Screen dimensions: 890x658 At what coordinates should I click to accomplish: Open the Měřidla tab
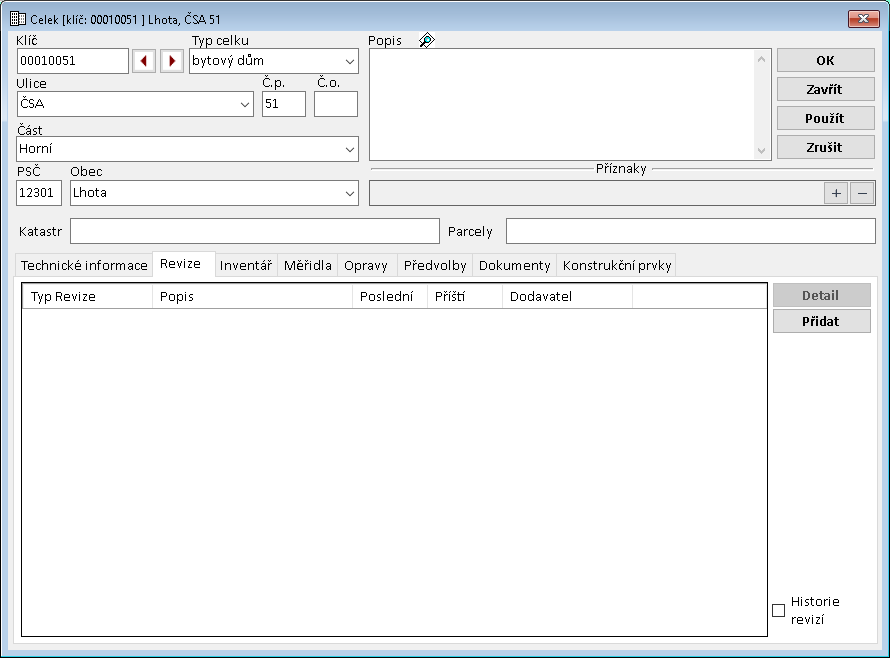click(307, 265)
